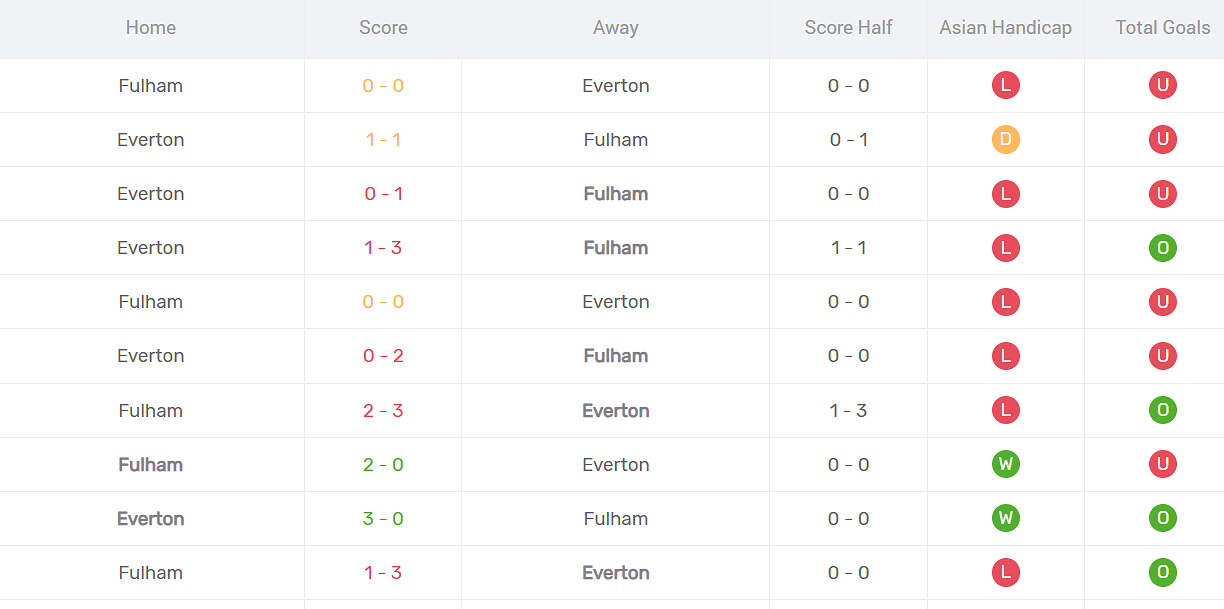Click the red L badge in the 2 - 3 row

pos(1005,410)
